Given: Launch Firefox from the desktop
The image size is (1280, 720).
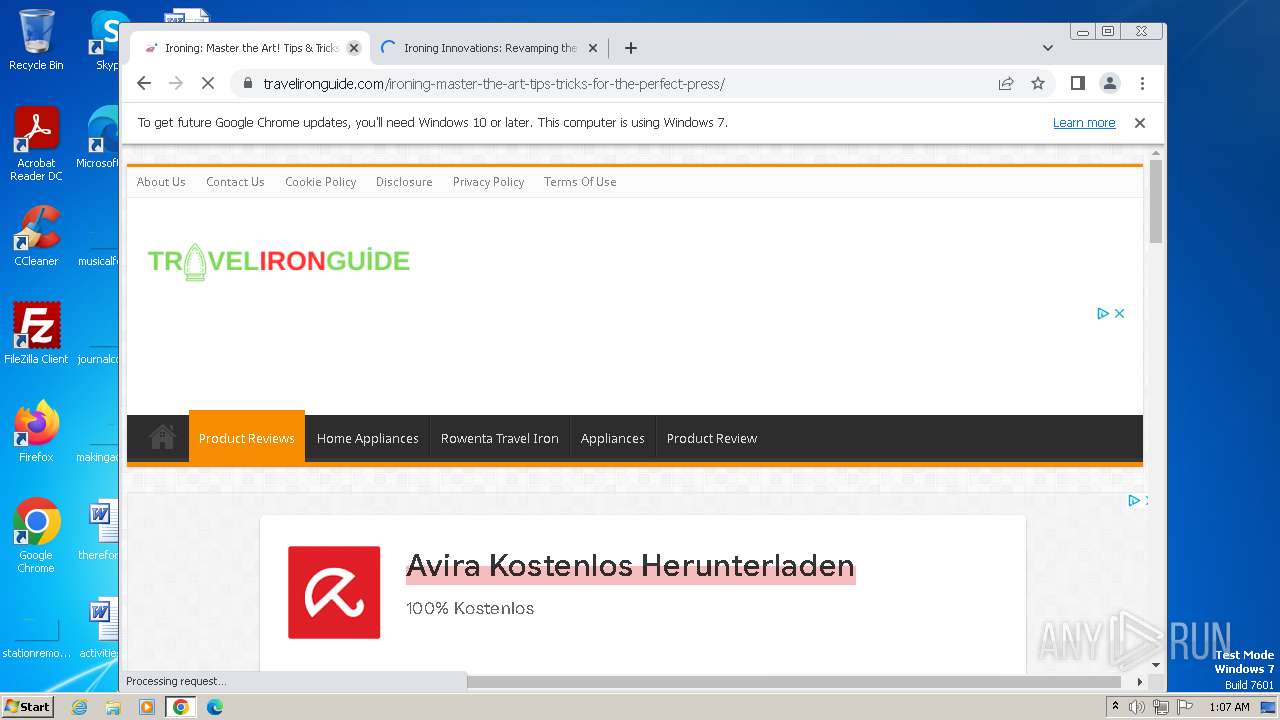Looking at the screenshot, I should 36,432.
